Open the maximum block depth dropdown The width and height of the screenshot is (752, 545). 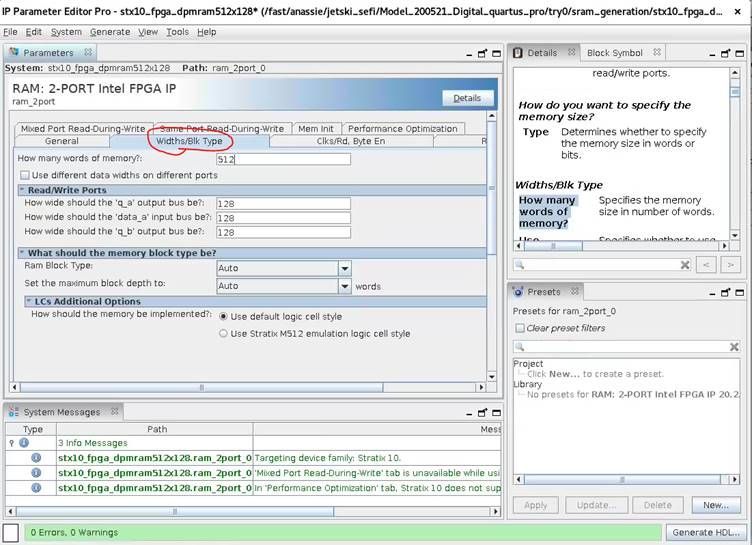tap(344, 286)
